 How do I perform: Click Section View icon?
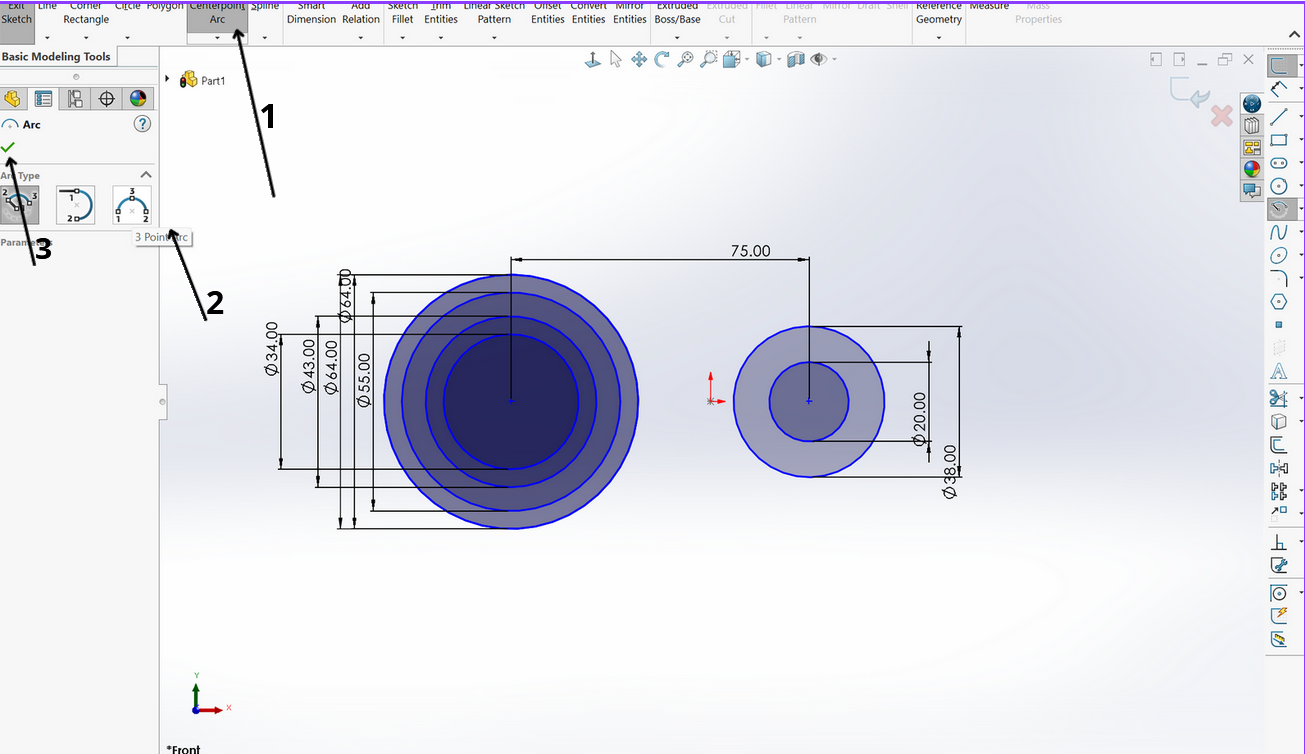[796, 60]
